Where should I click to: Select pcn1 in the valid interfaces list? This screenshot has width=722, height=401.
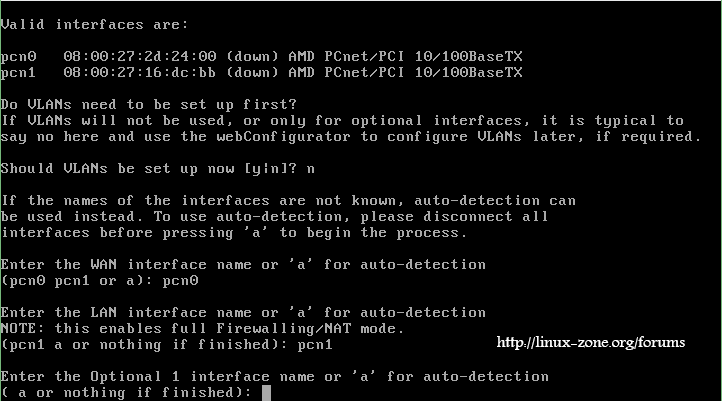coord(18,73)
